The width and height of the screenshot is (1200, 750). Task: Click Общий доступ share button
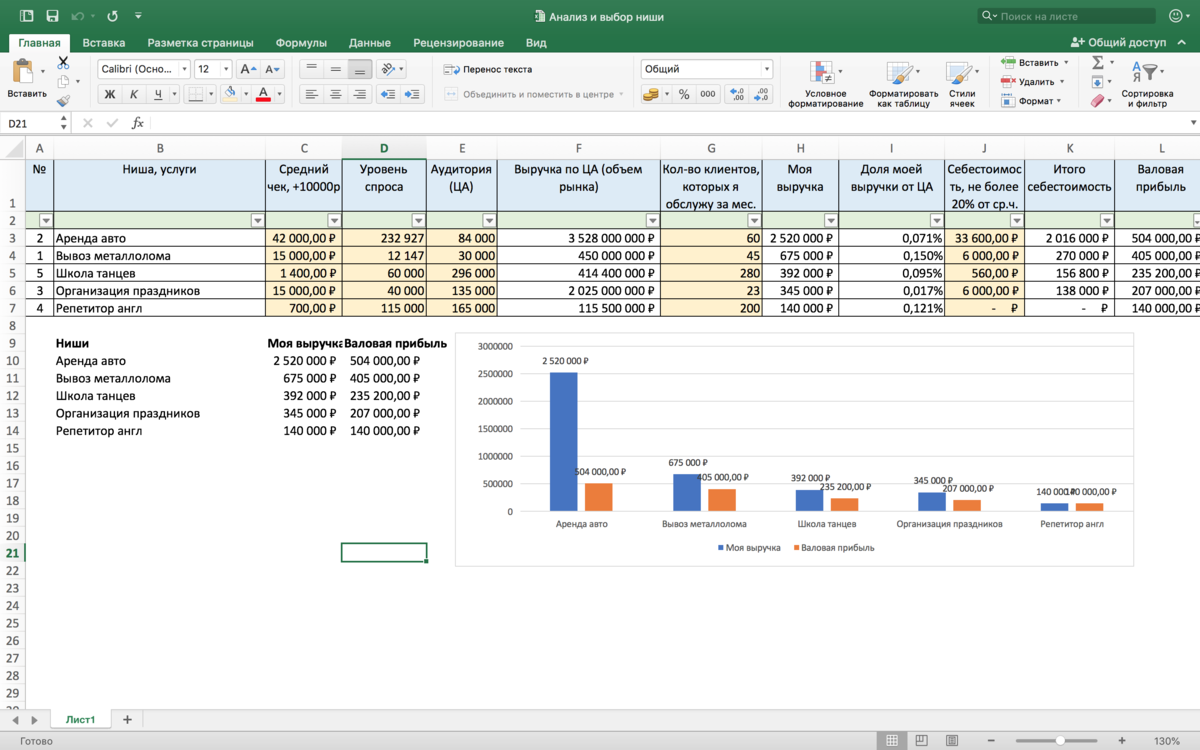1118,43
